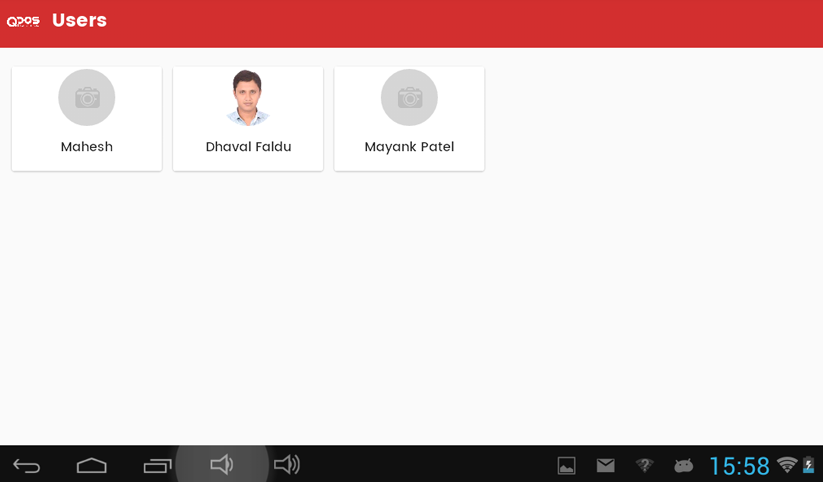Open the clock showing 15:58

[x=740, y=466]
